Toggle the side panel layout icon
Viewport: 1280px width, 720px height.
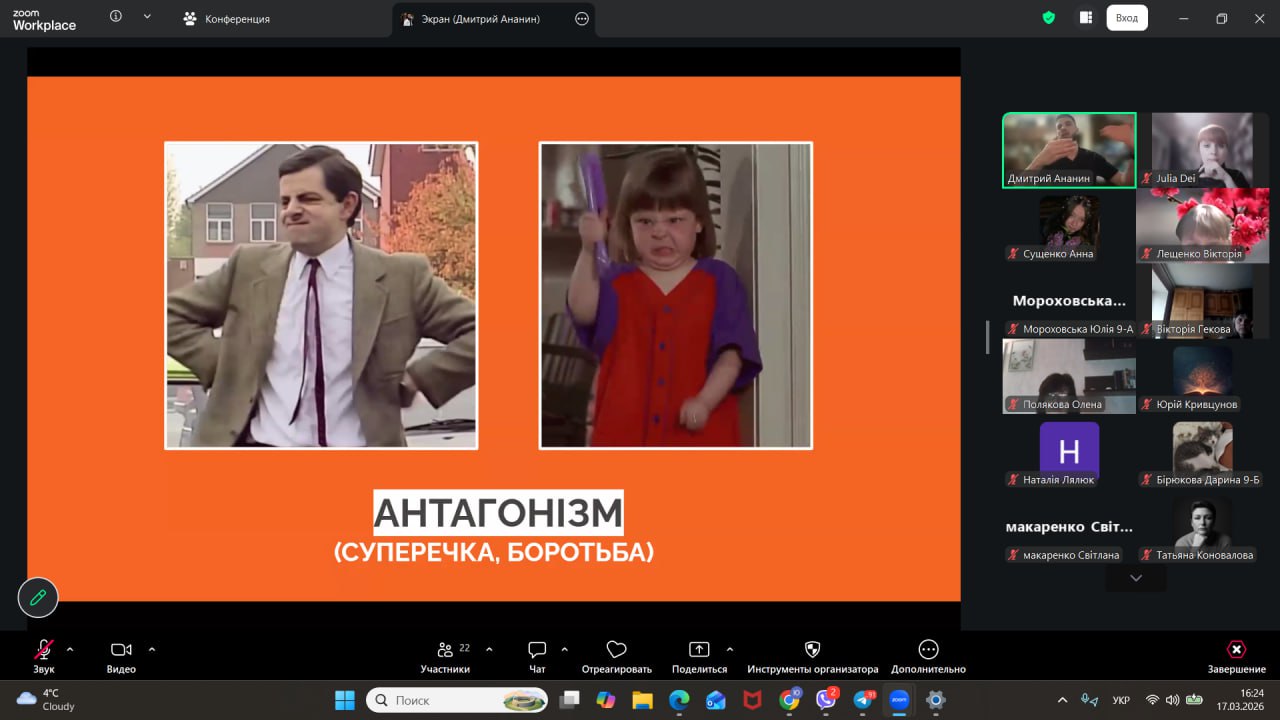1086,18
